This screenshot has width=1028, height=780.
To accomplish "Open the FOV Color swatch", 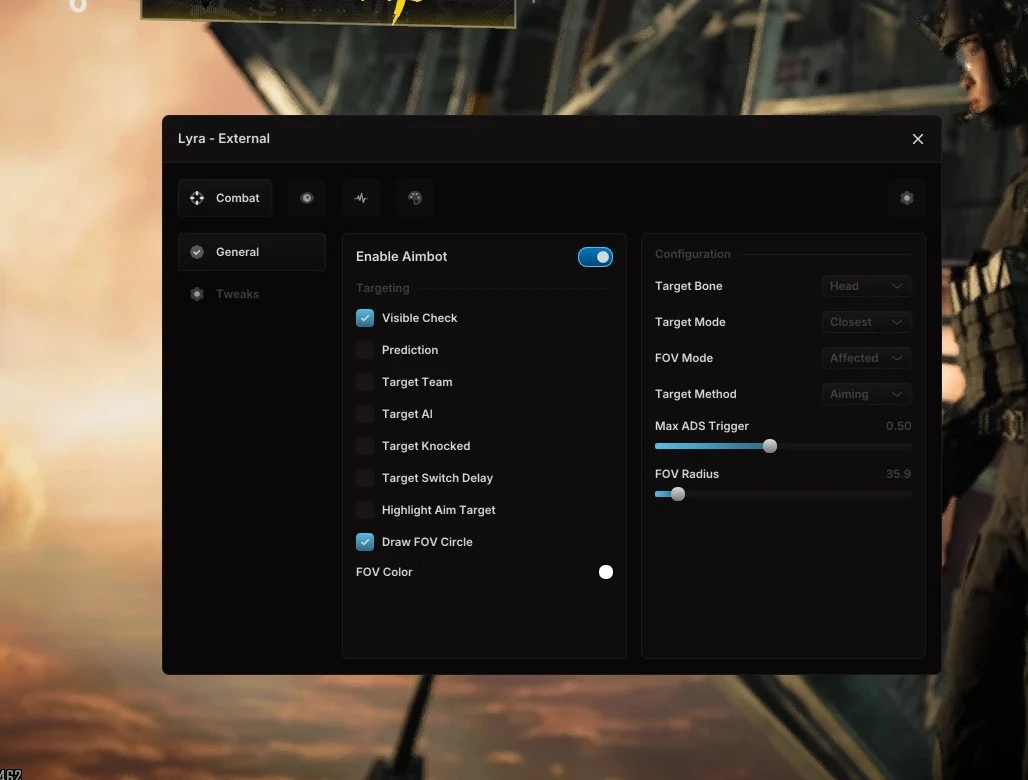I will (x=606, y=572).
